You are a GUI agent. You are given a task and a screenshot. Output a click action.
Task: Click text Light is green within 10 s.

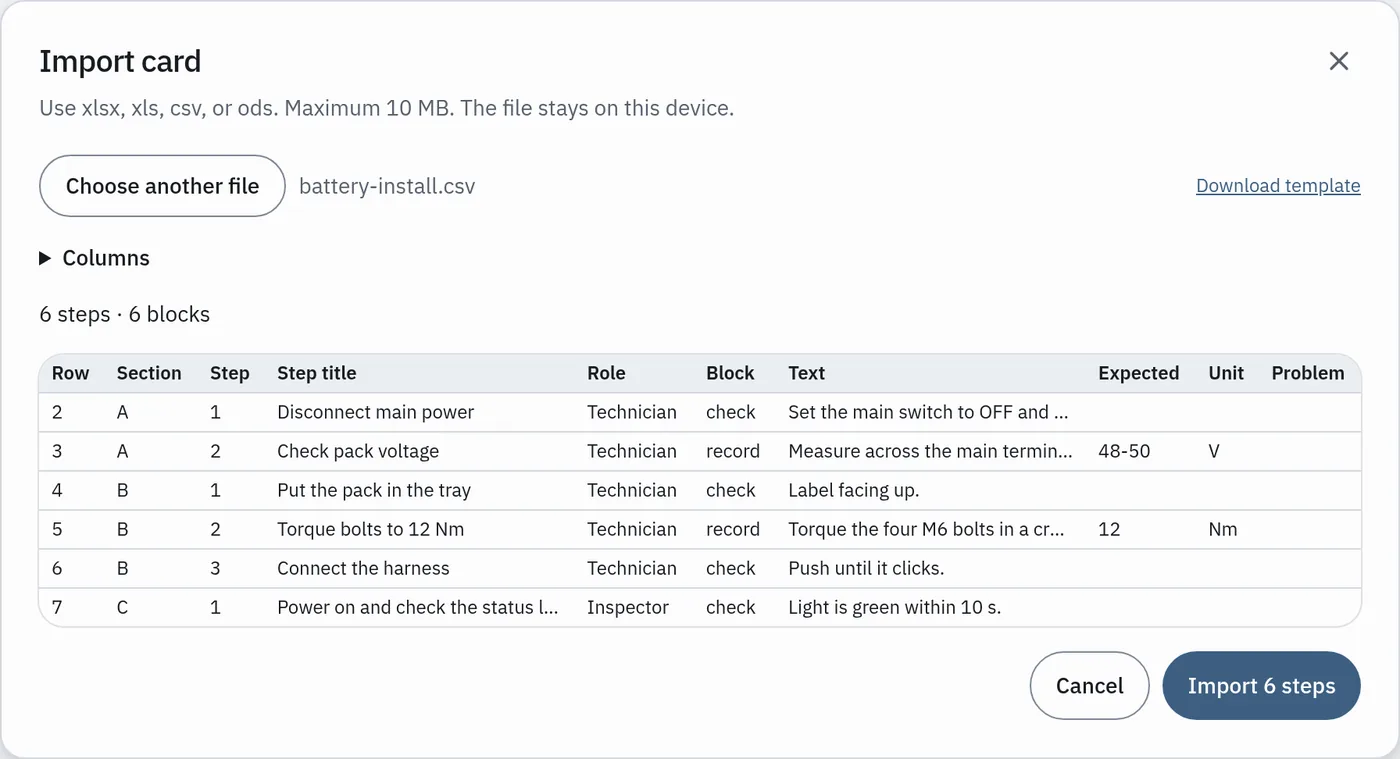point(895,607)
